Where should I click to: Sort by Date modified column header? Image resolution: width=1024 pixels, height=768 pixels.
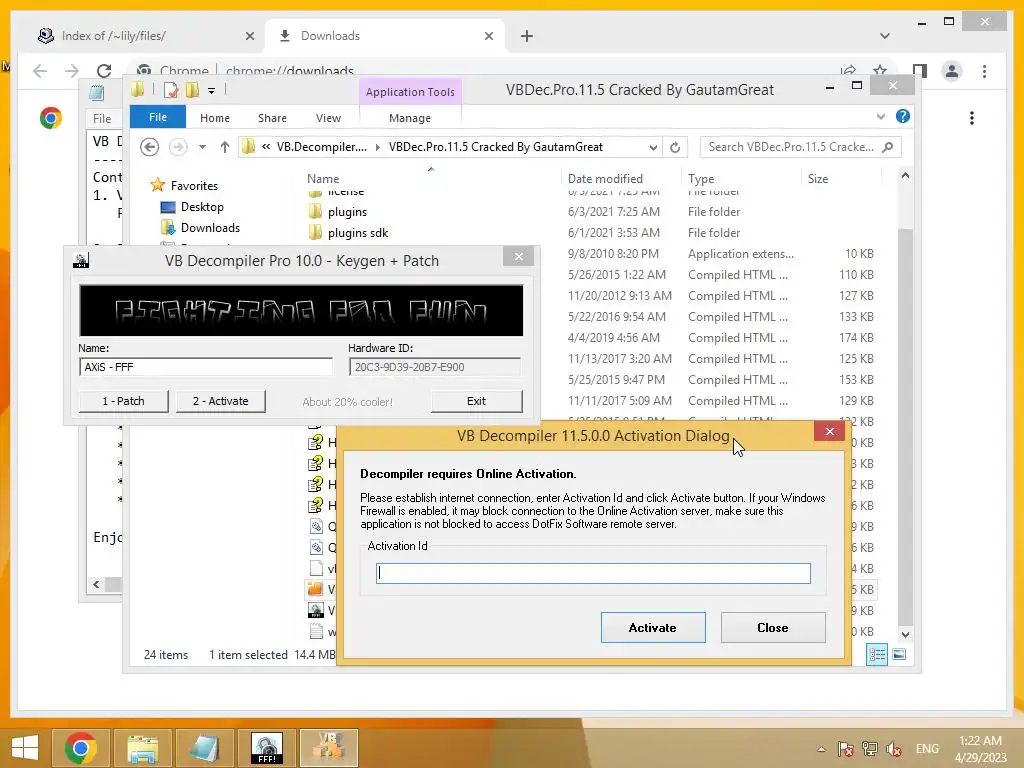[605, 179]
